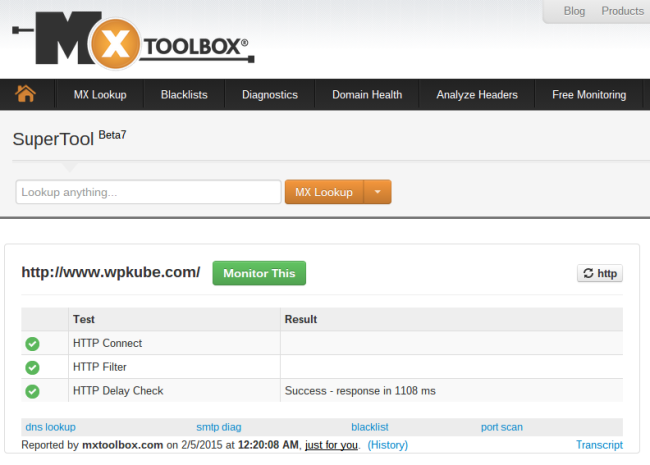
Task: Focus the Lookup anything search field
Action: pyautogui.click(x=148, y=192)
